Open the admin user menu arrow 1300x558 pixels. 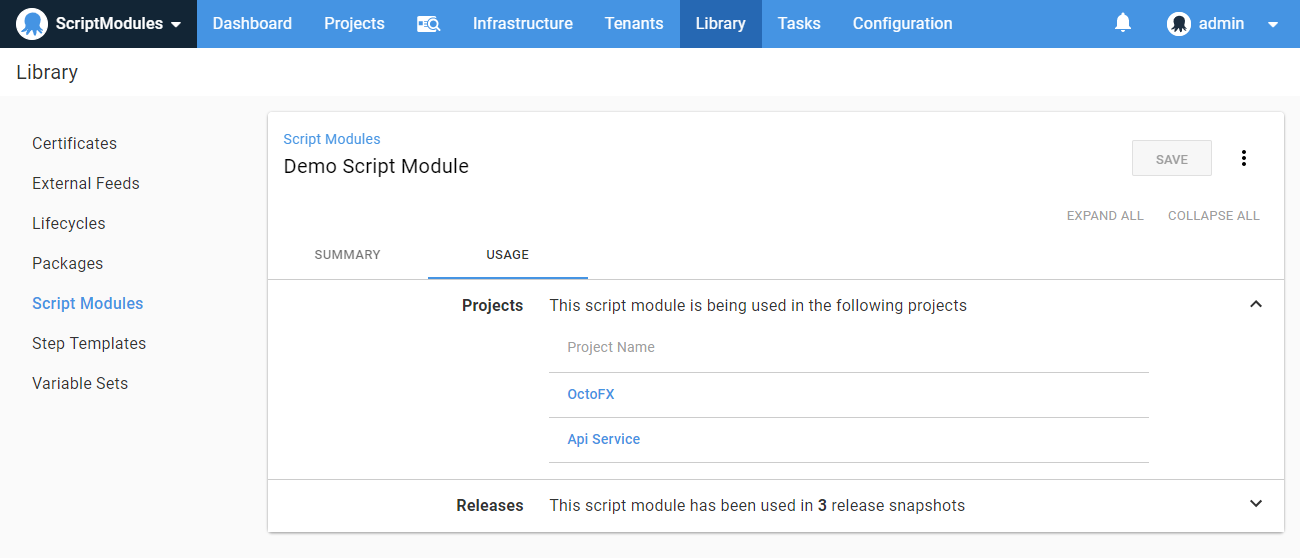click(x=1273, y=24)
